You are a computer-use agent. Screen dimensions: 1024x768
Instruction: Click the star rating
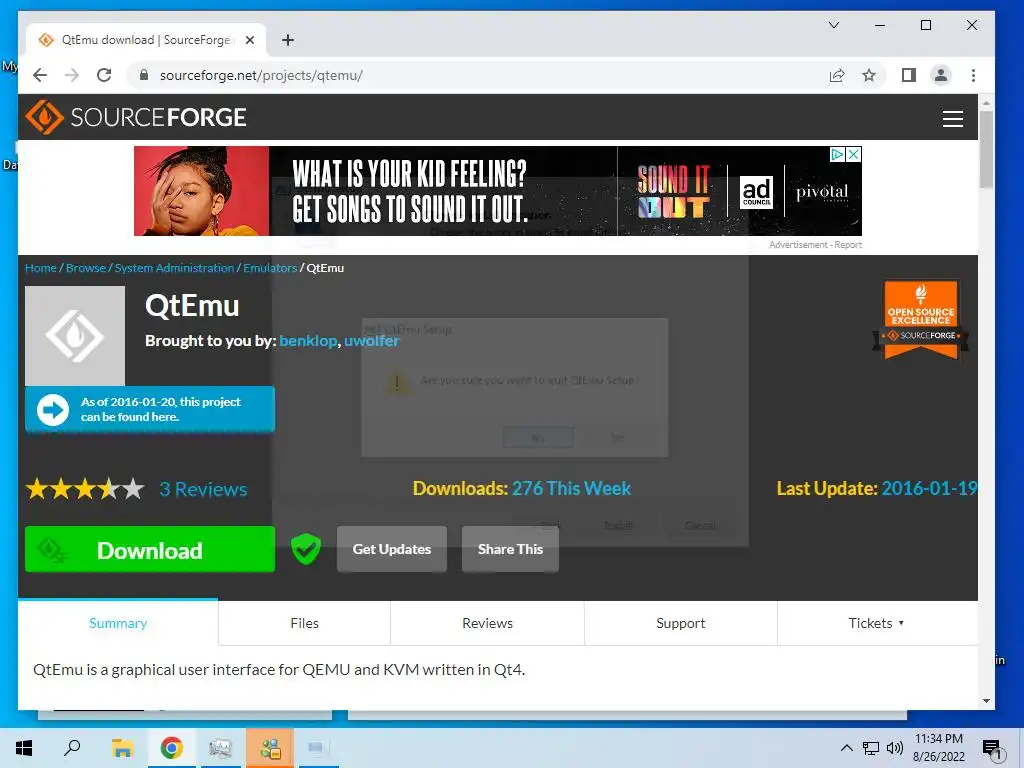[85, 488]
